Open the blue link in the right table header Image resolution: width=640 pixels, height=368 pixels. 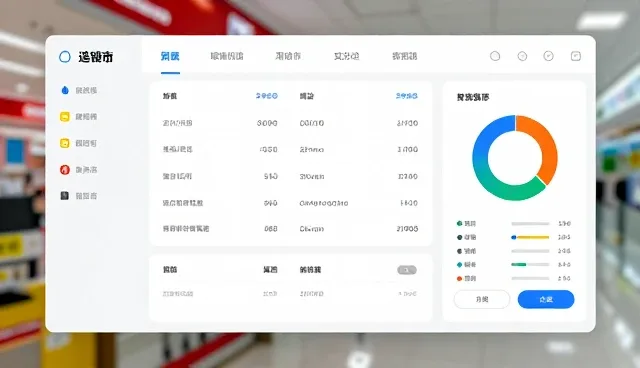tap(407, 96)
